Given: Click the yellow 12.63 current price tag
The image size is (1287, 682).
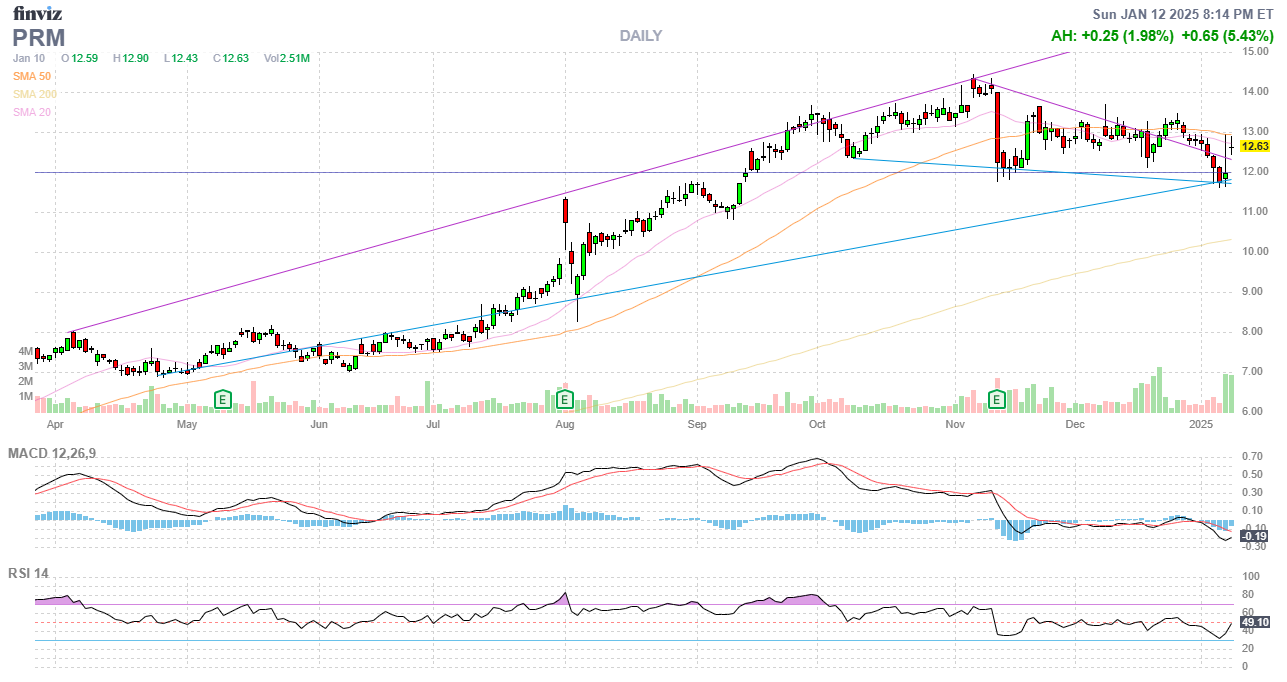Looking at the screenshot, I should 1254,146.
